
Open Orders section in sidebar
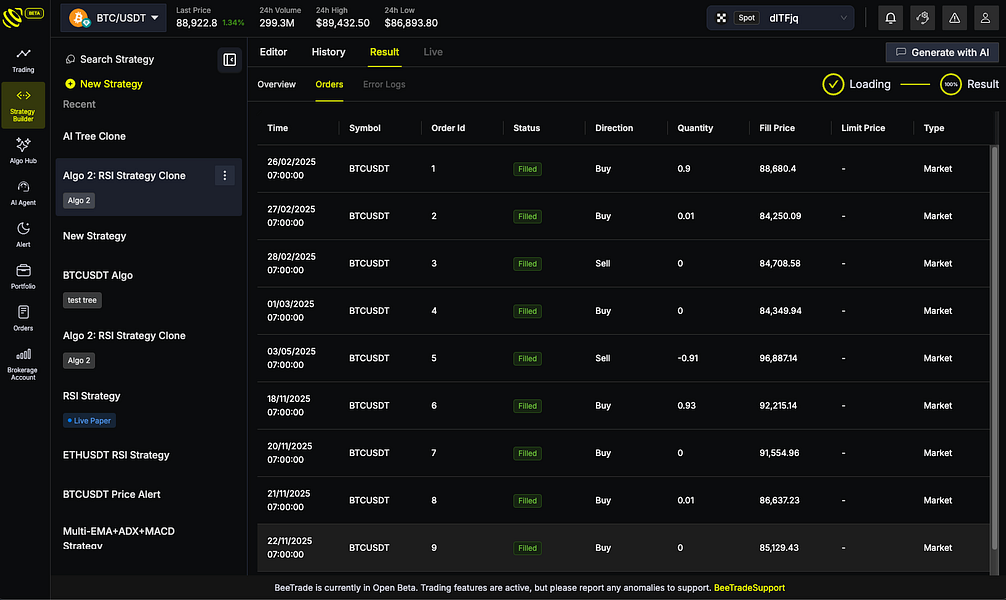click(23, 318)
